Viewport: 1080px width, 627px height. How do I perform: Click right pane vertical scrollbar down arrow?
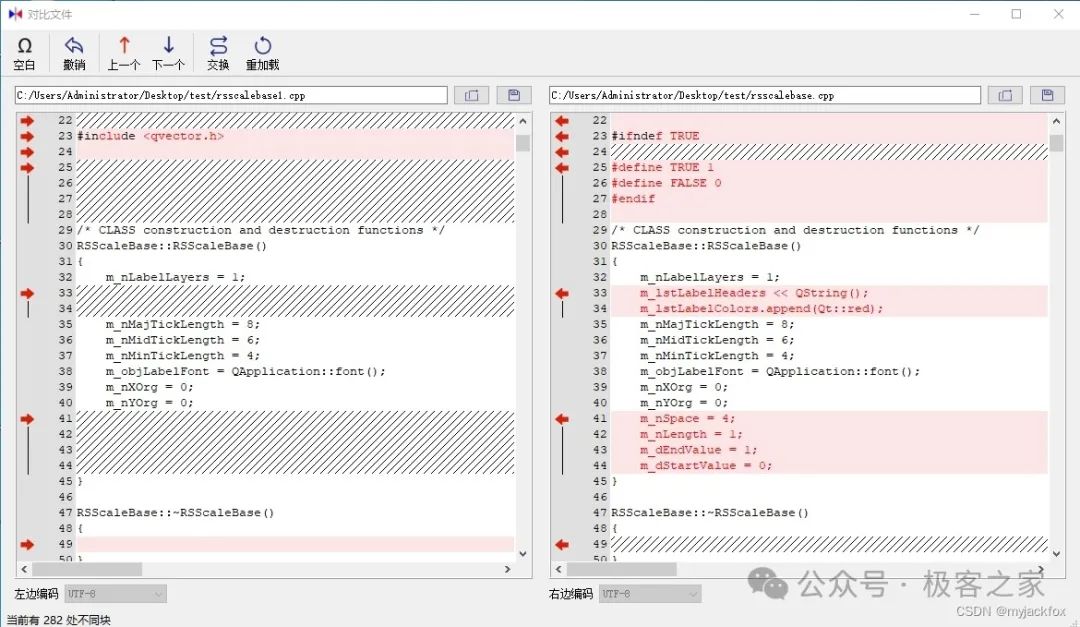(x=1057, y=553)
